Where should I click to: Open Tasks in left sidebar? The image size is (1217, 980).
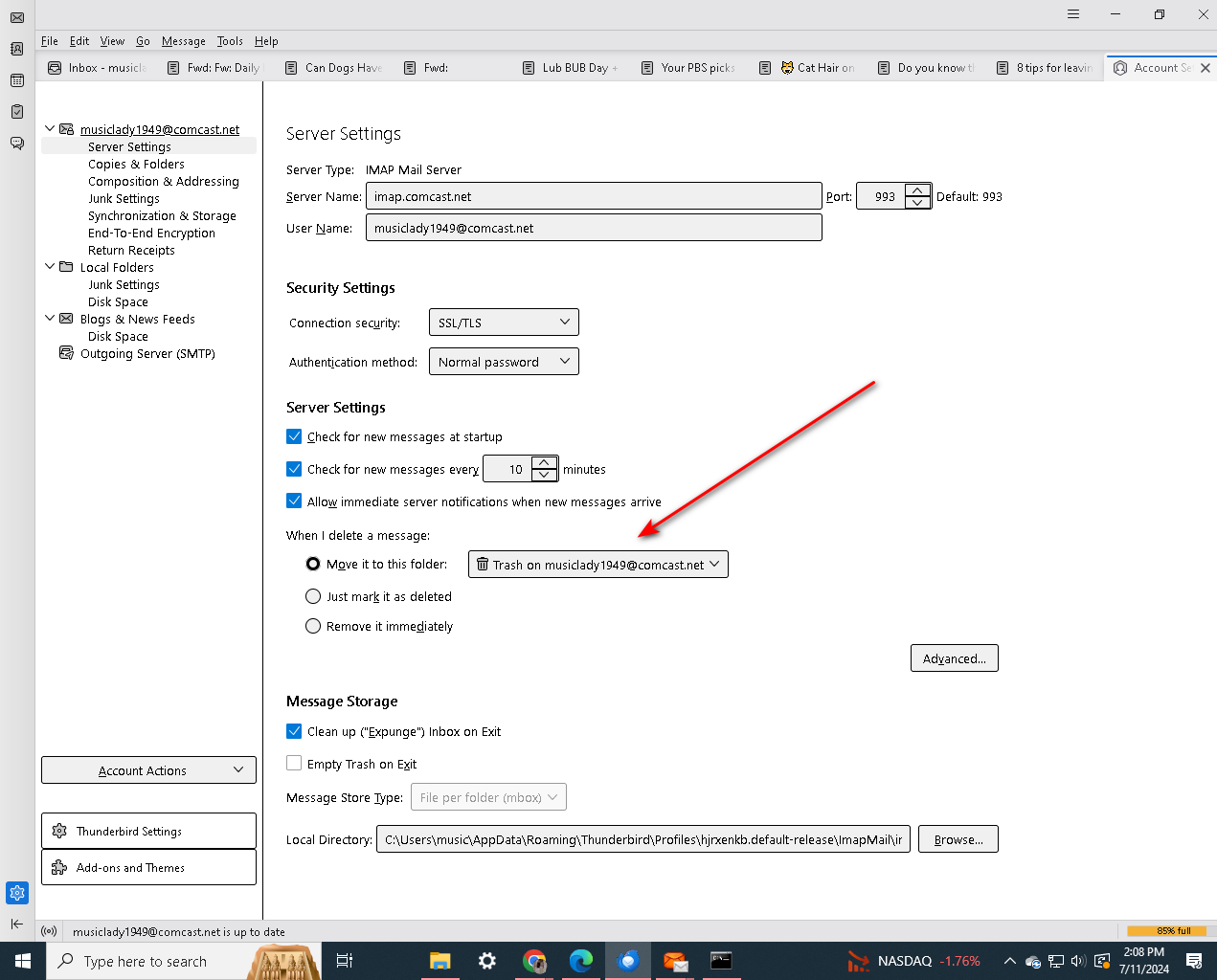click(x=17, y=112)
